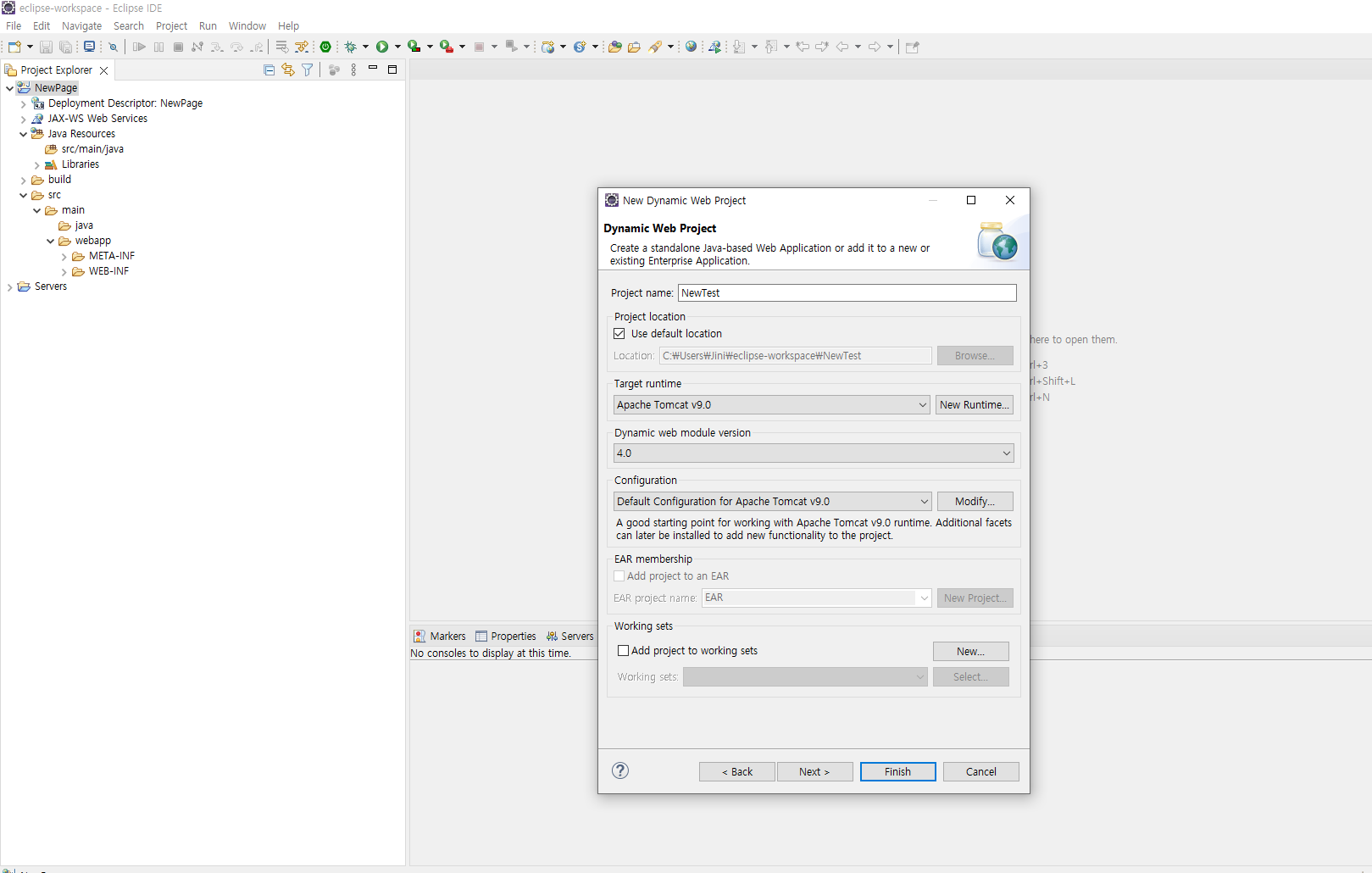
Task: Click the Finish button
Action: pos(897,771)
